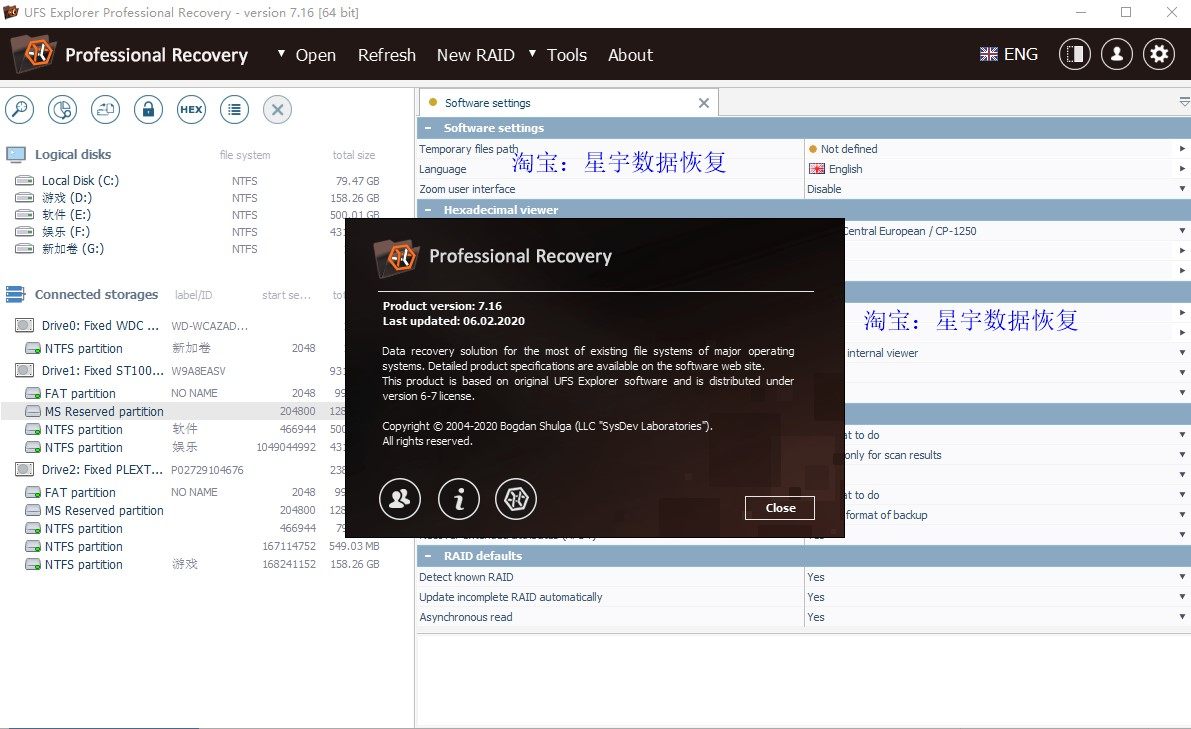Open the Open menu
Image resolution: width=1191 pixels, height=729 pixels.
point(315,55)
